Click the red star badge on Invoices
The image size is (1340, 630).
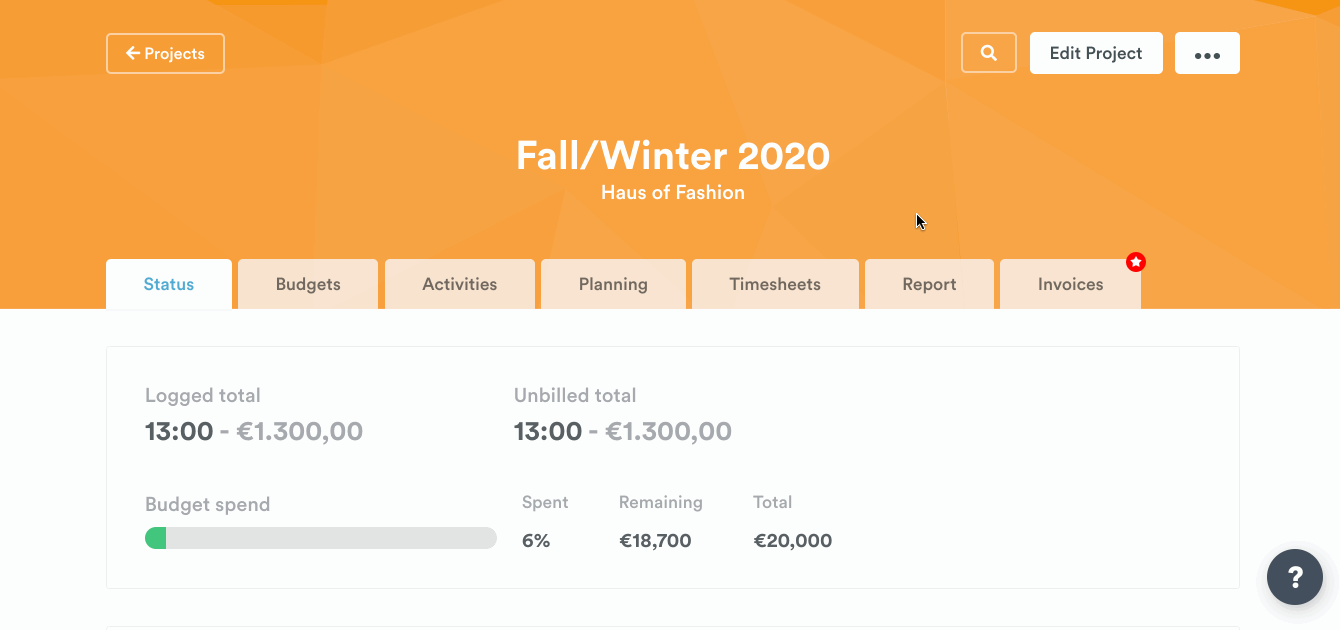coord(1136,262)
